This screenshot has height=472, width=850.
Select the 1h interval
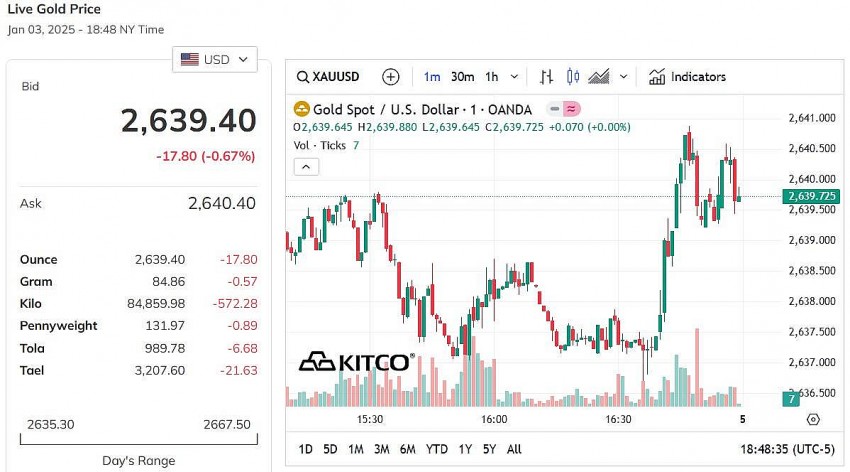pyautogui.click(x=492, y=77)
